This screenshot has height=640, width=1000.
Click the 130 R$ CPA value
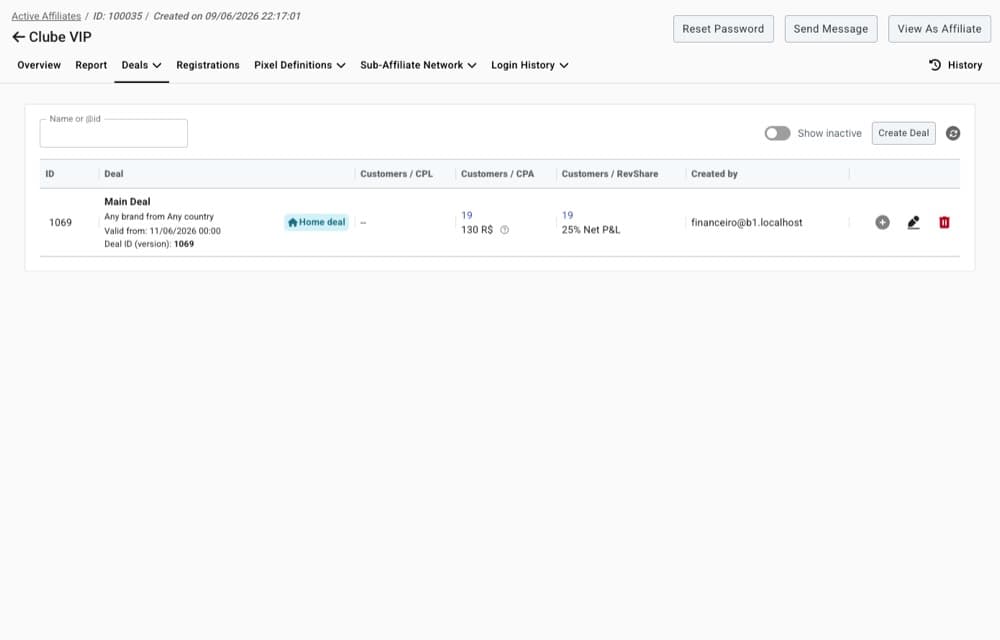pos(477,229)
